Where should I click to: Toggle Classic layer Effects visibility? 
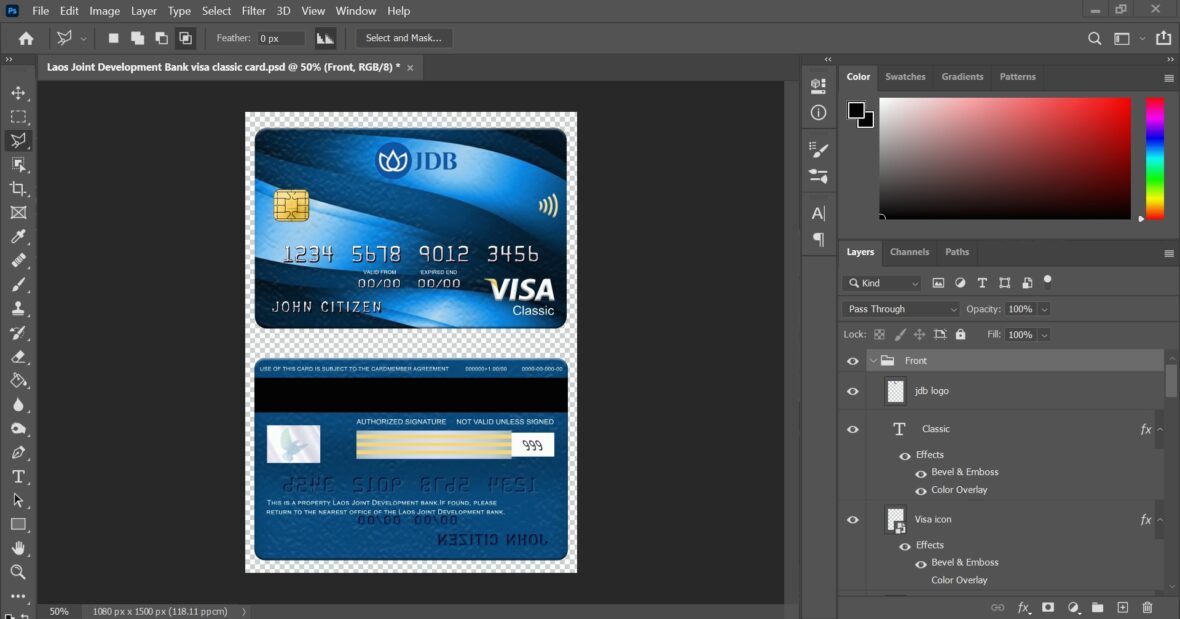click(x=905, y=456)
